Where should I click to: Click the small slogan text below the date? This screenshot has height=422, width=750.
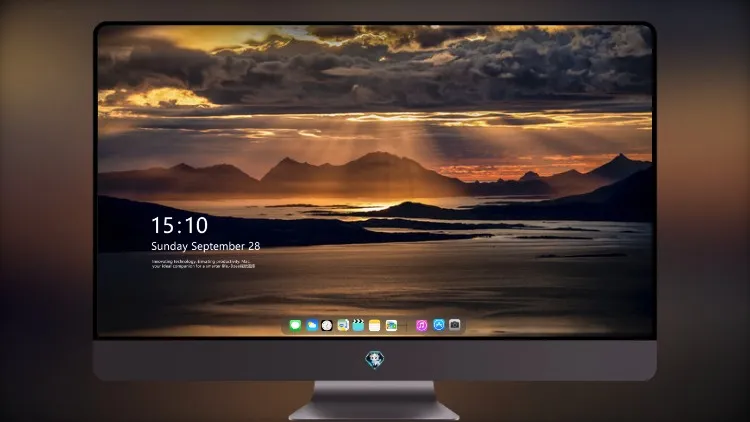[203, 264]
